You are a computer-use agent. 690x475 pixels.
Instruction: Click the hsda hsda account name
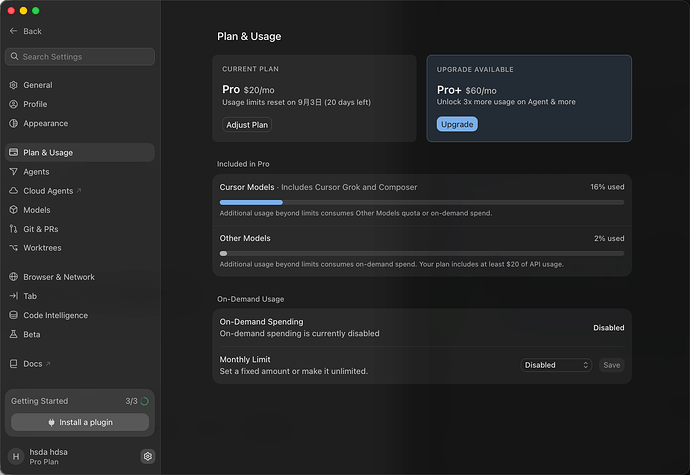(48, 452)
